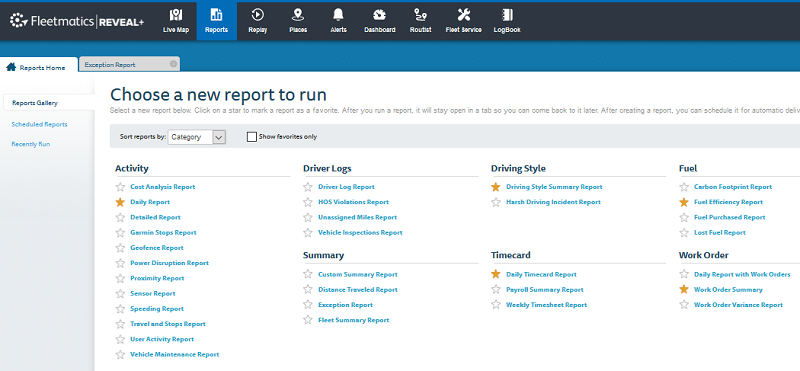Open the Fleet Service tools icon
Screen dimensions: 800x371
tap(464, 15)
